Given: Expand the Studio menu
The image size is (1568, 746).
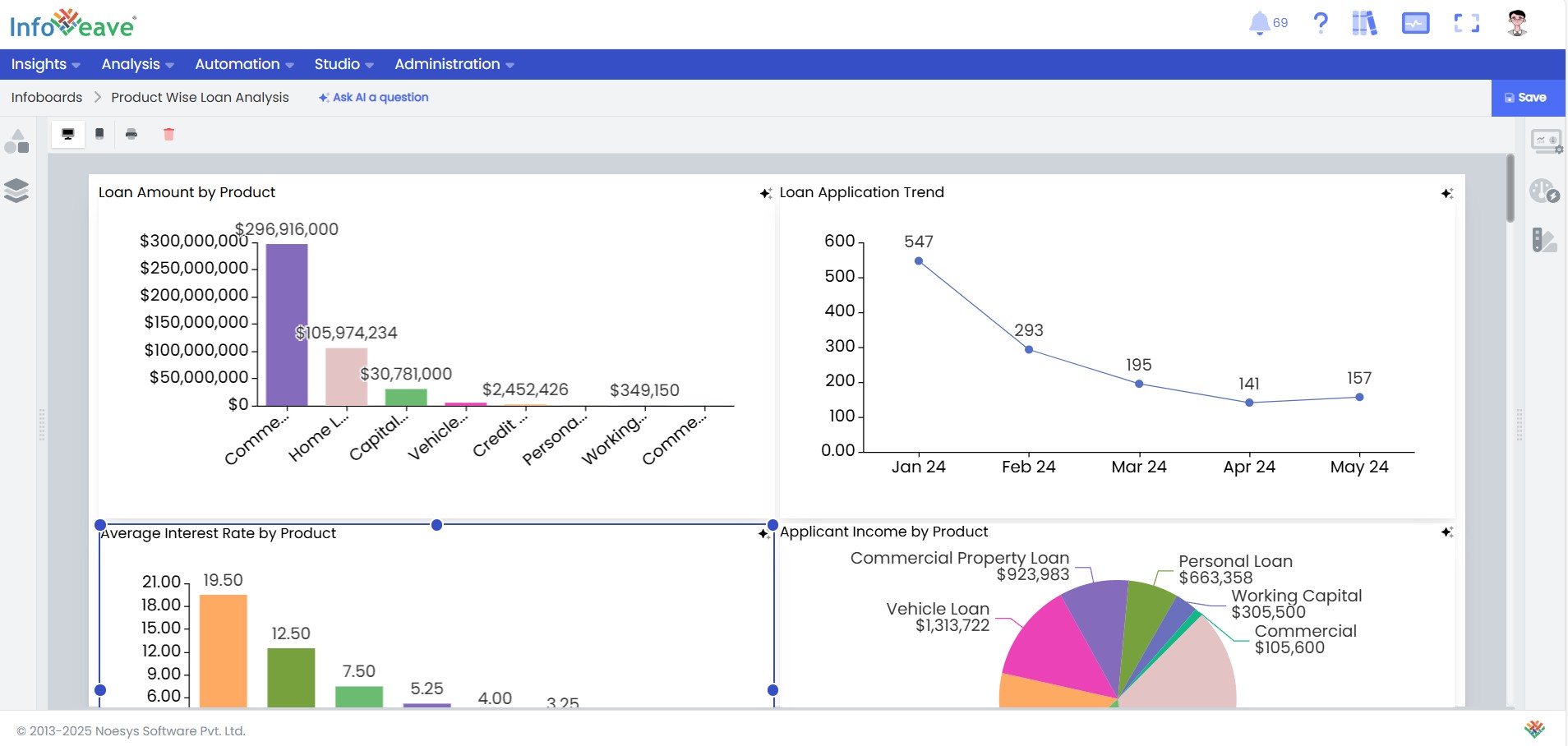Looking at the screenshot, I should point(344,64).
